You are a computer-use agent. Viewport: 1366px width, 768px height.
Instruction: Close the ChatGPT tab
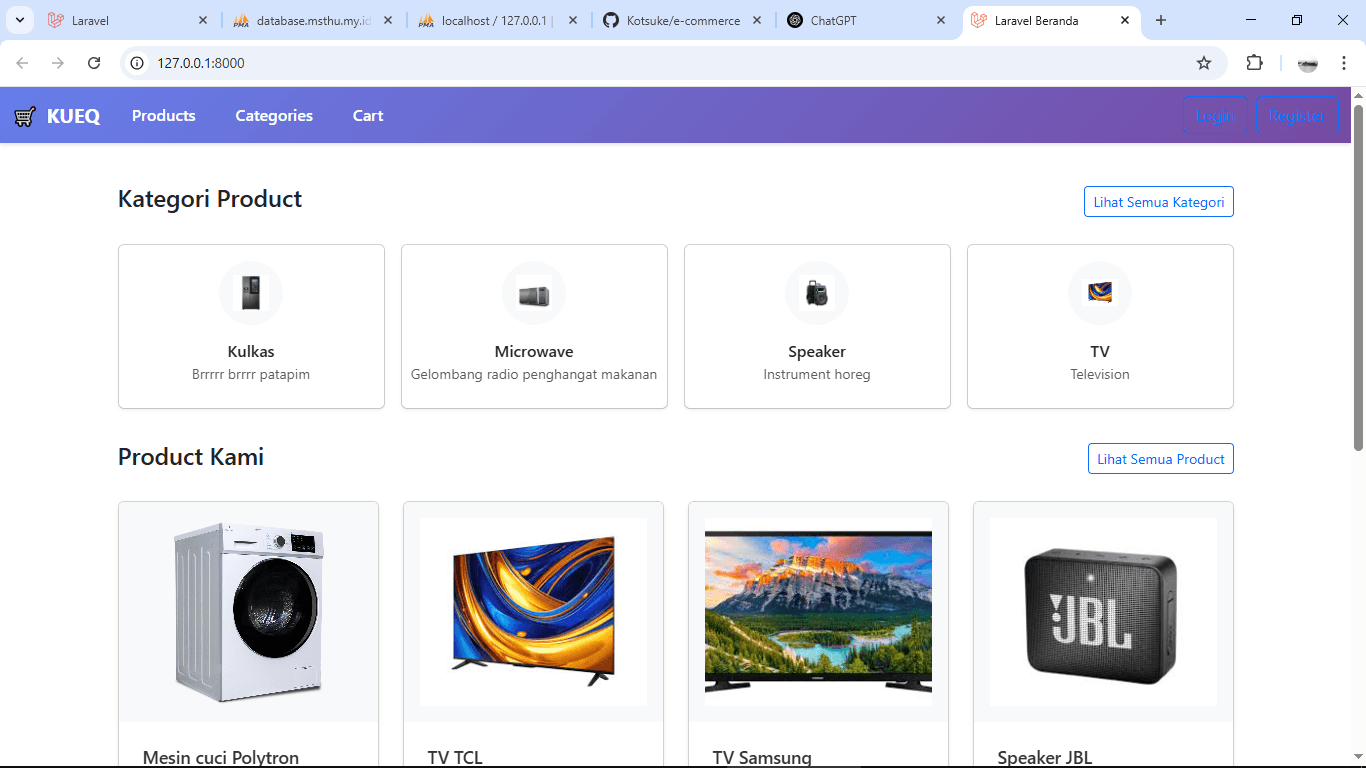click(x=941, y=20)
